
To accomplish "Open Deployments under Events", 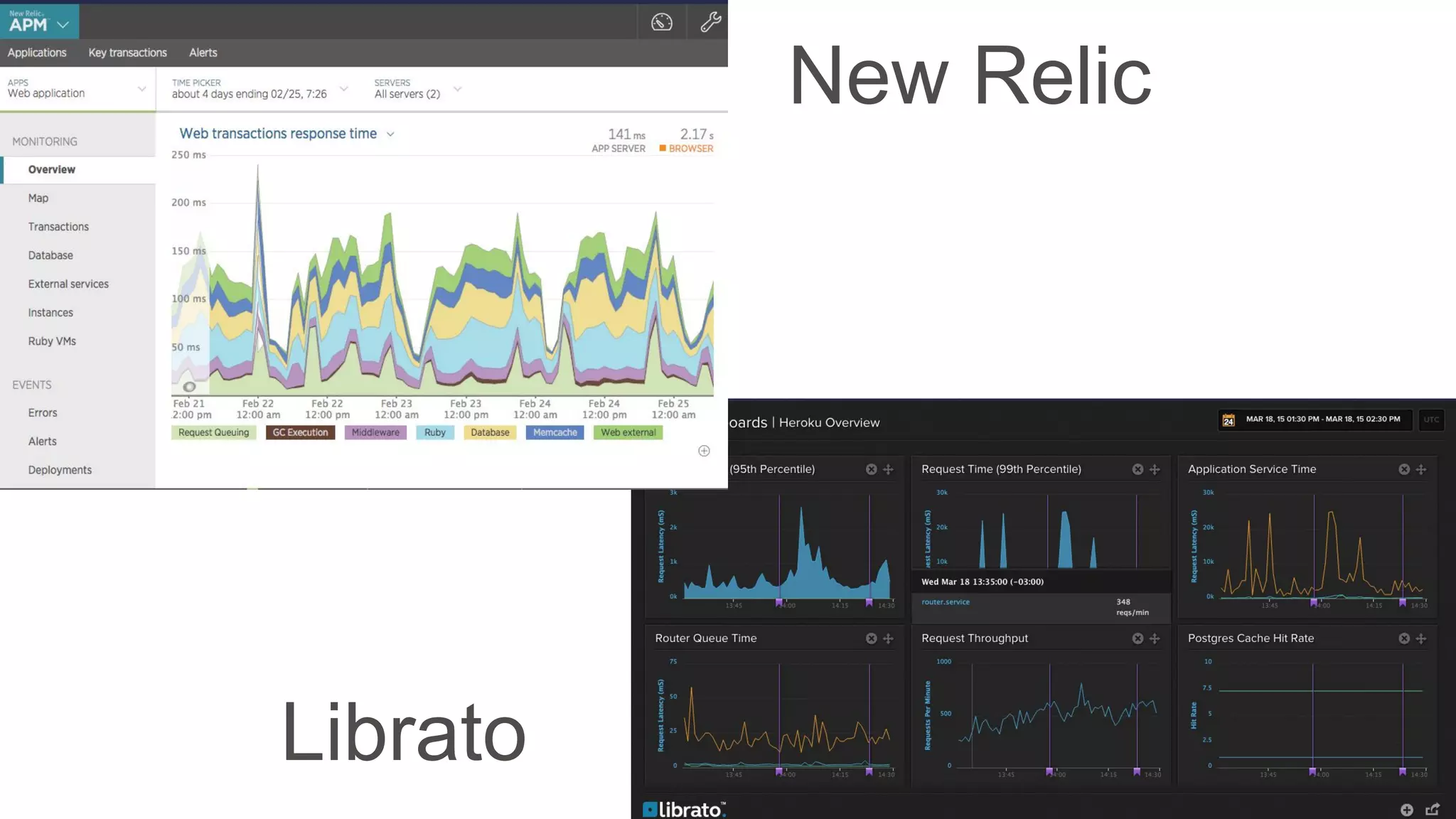I will [x=60, y=470].
